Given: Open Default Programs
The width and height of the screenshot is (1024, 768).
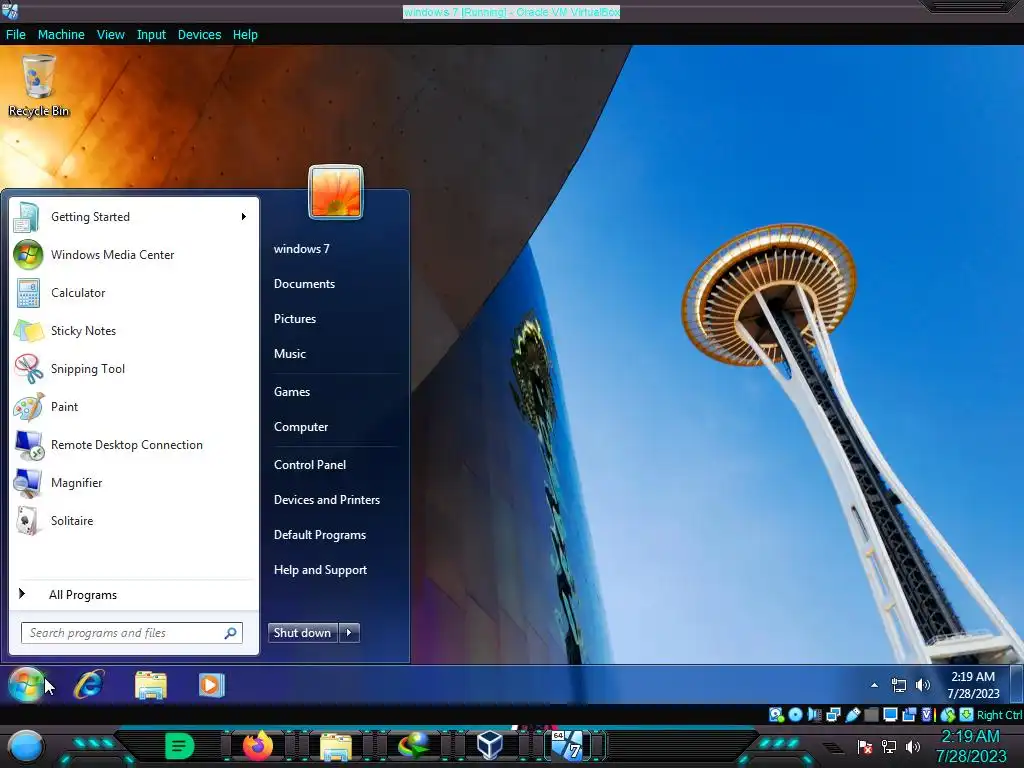Looking at the screenshot, I should click(320, 535).
